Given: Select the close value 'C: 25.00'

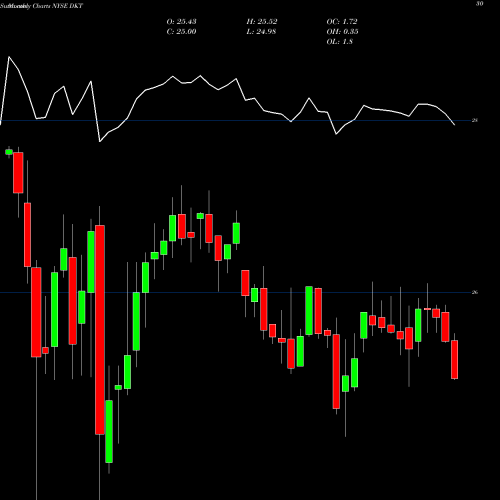Looking at the screenshot, I should [x=181, y=32].
